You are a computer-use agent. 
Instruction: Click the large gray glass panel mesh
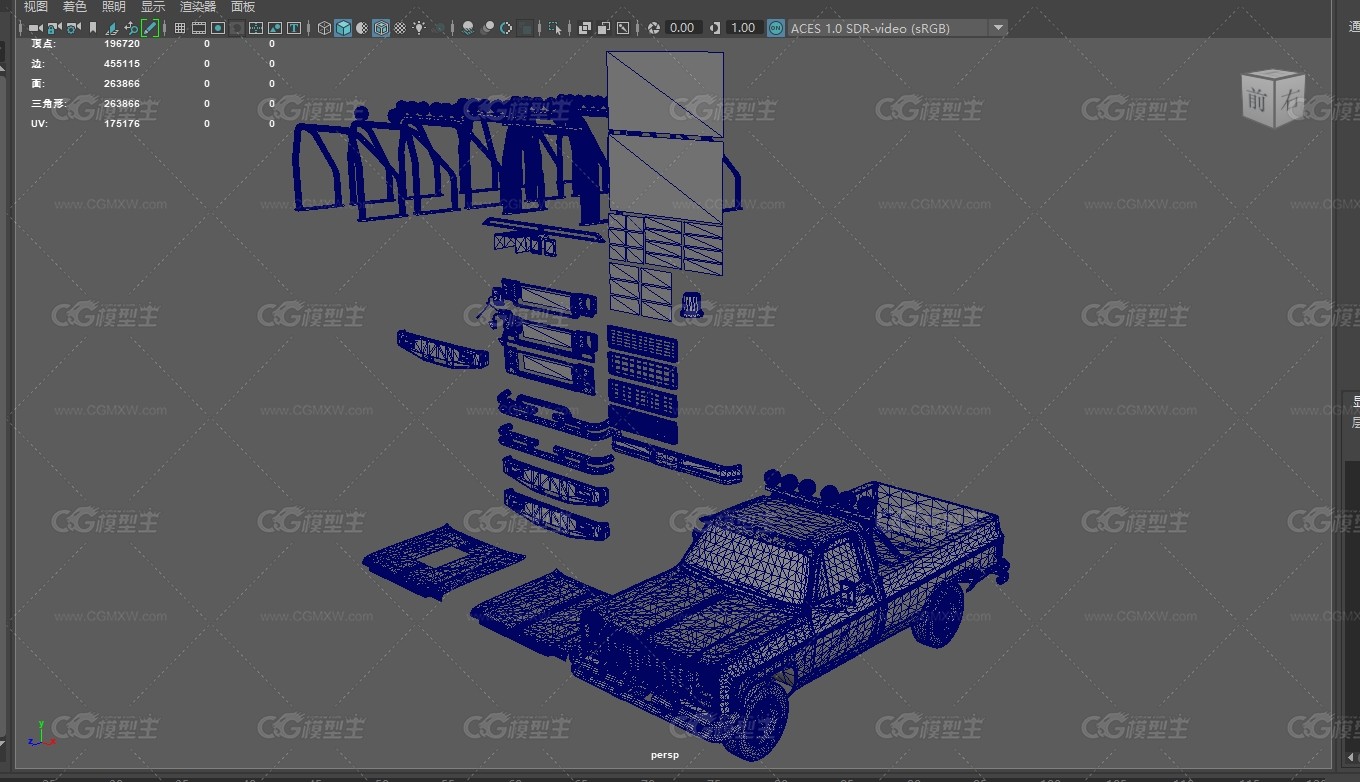point(665,95)
